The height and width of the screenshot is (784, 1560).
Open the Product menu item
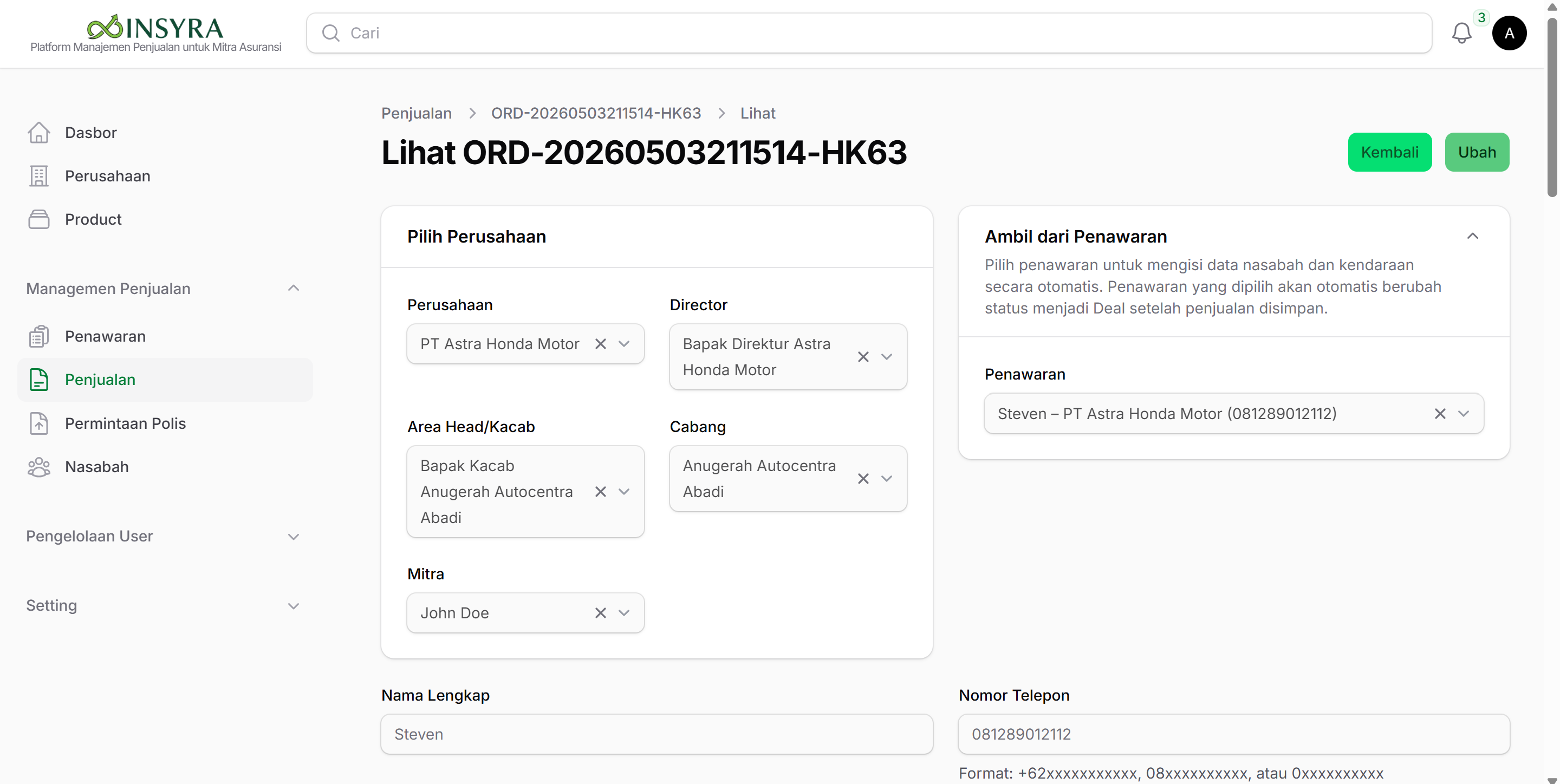click(x=165, y=219)
